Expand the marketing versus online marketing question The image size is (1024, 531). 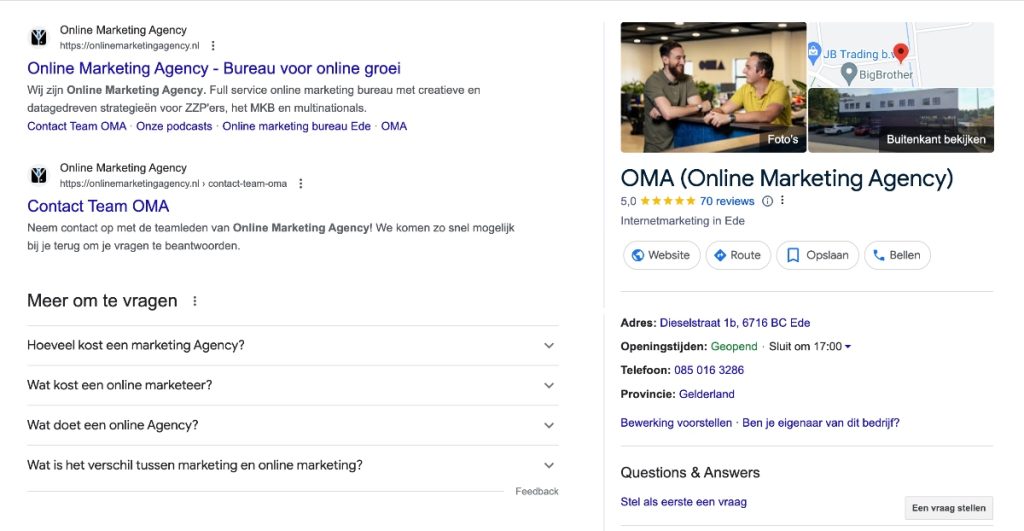coord(548,466)
